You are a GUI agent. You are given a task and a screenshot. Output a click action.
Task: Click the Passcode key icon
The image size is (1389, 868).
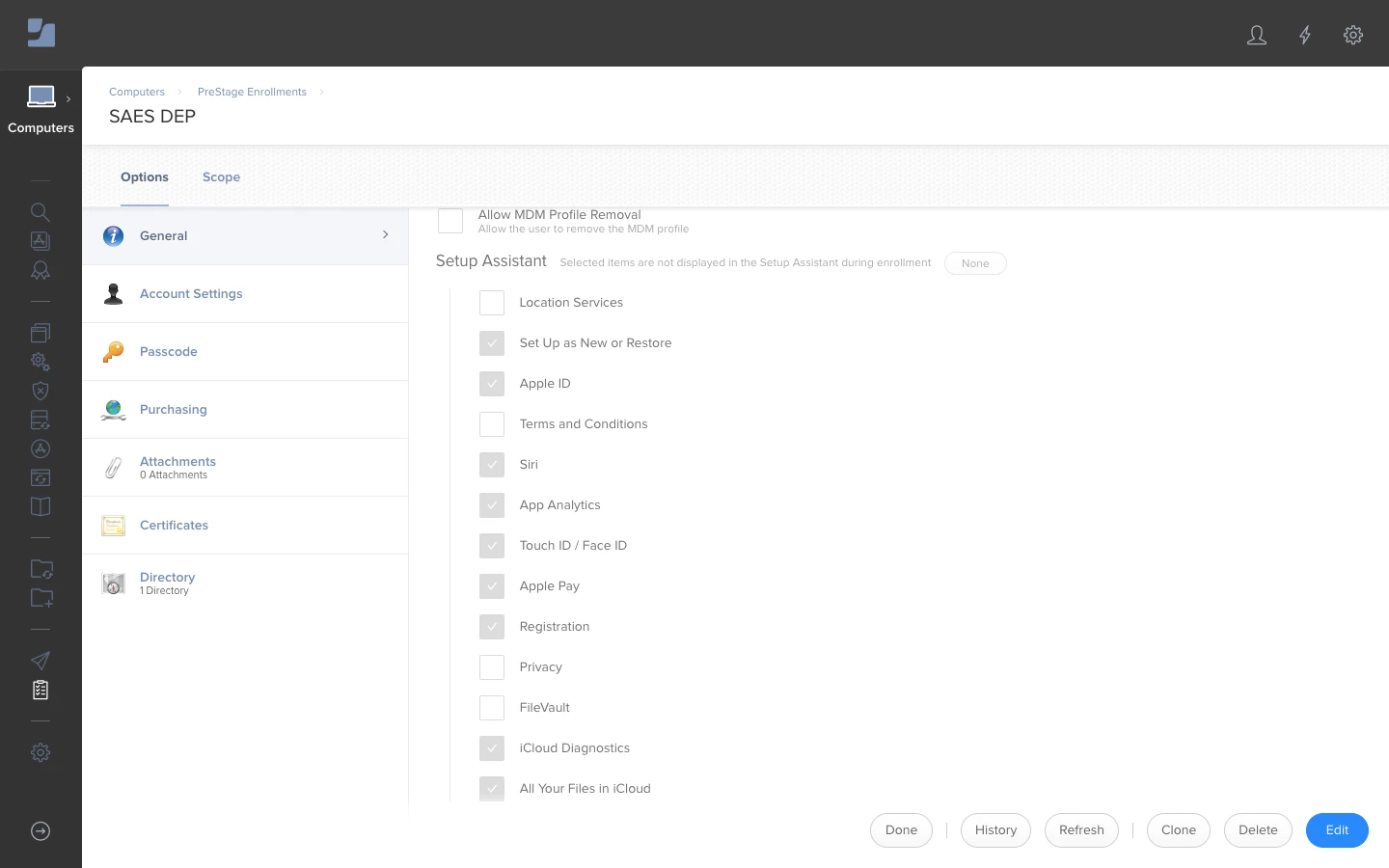point(113,352)
